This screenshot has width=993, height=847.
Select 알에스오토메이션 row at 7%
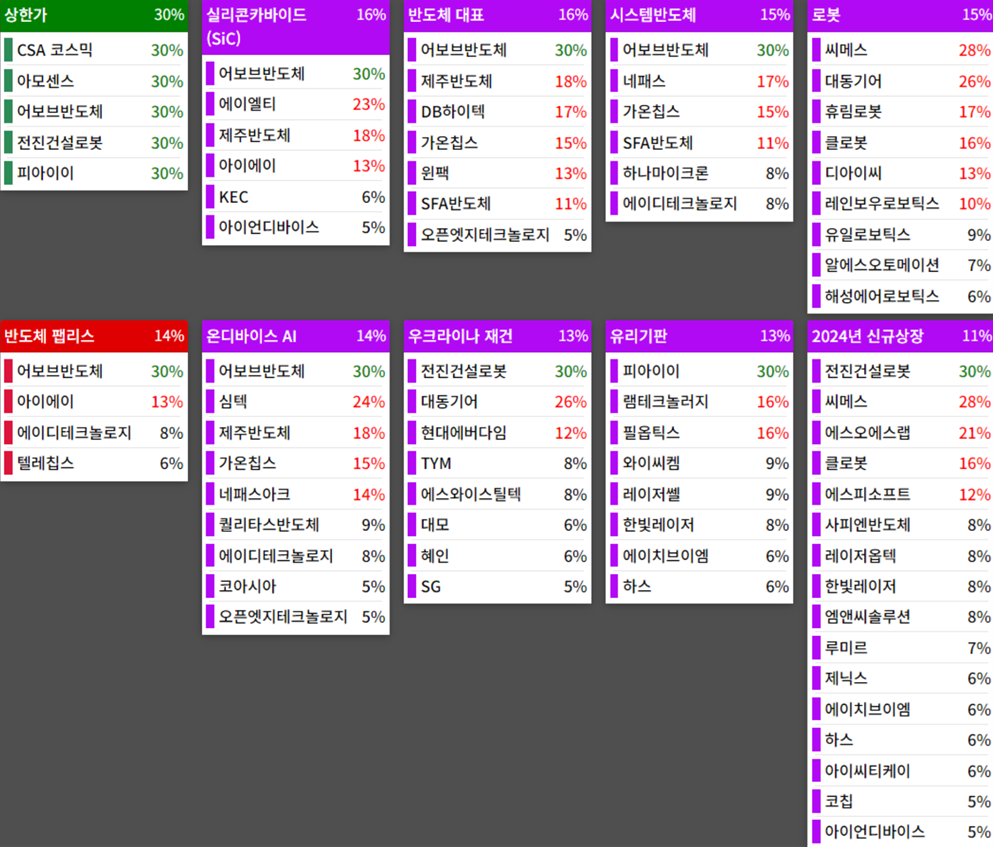click(901, 265)
